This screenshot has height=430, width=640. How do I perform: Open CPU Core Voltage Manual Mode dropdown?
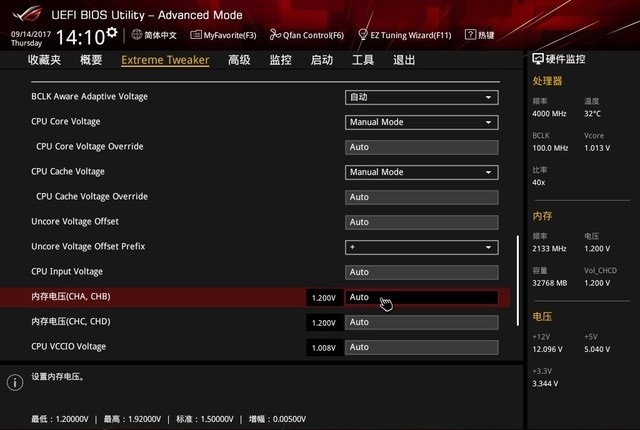421,122
